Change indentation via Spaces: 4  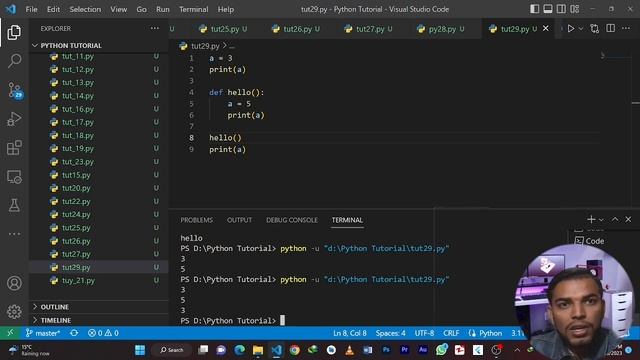(x=391, y=333)
